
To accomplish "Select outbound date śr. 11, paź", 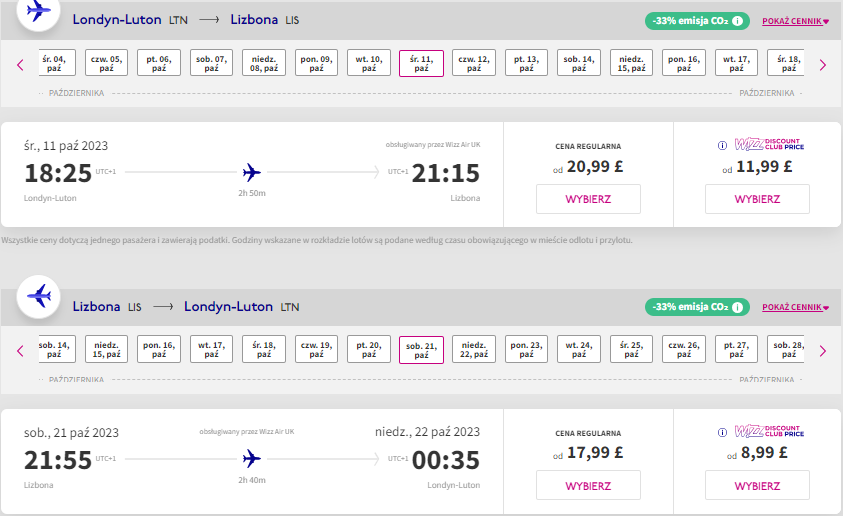I will click(x=422, y=63).
